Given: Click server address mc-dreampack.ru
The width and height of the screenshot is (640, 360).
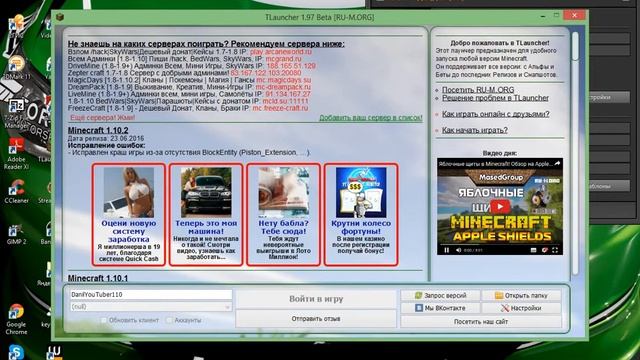Looking at the screenshot, I should click(283, 87).
